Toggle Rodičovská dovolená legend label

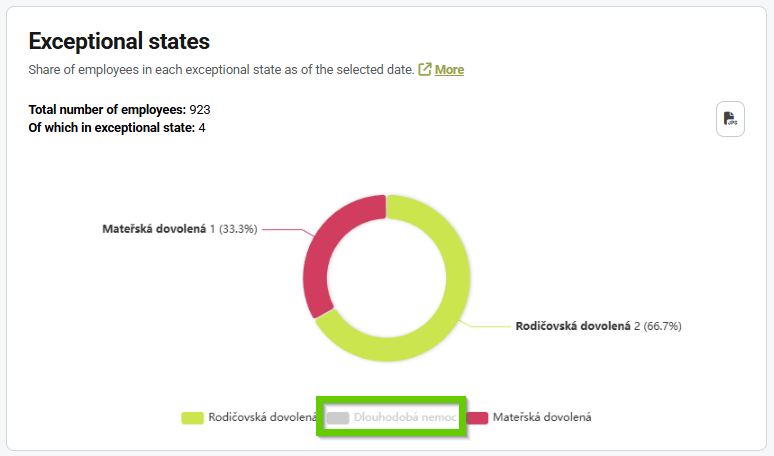pos(263,417)
